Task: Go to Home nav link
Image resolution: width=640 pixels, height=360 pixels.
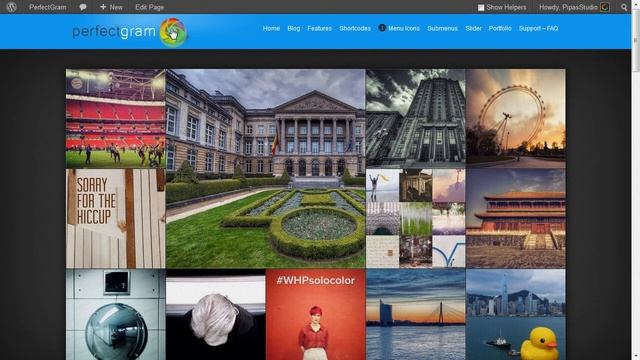Action: (x=271, y=28)
